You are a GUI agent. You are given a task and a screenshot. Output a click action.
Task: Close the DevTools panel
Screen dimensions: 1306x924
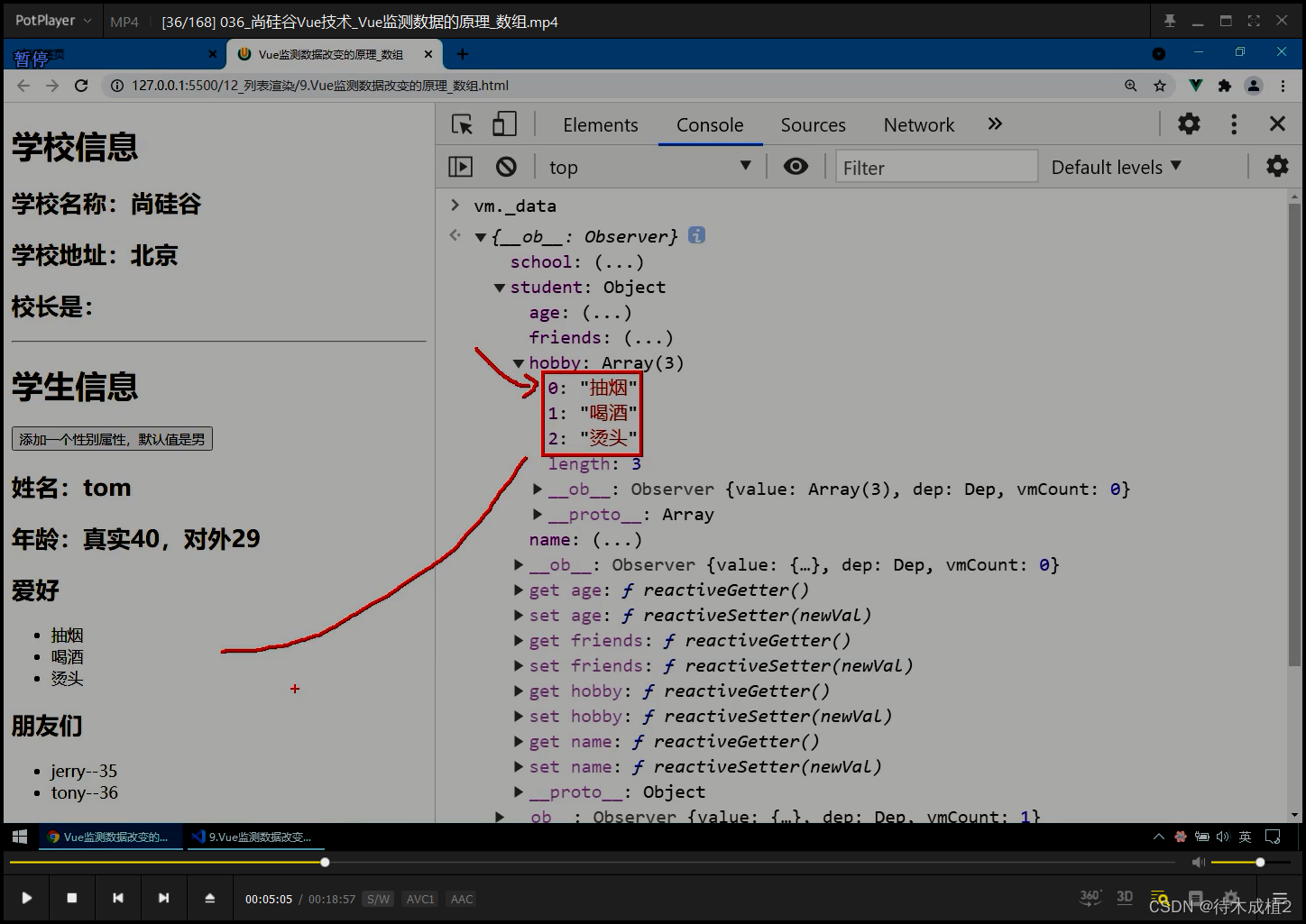1277,124
